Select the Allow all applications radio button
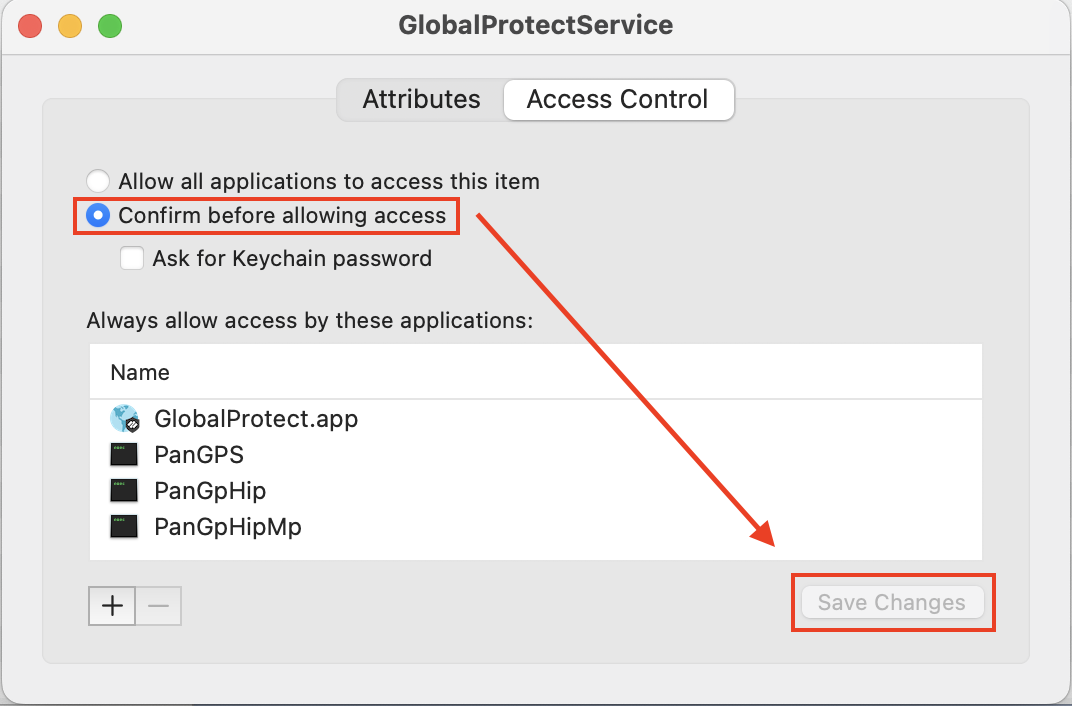This screenshot has height=706, width=1072. pyautogui.click(x=97, y=181)
